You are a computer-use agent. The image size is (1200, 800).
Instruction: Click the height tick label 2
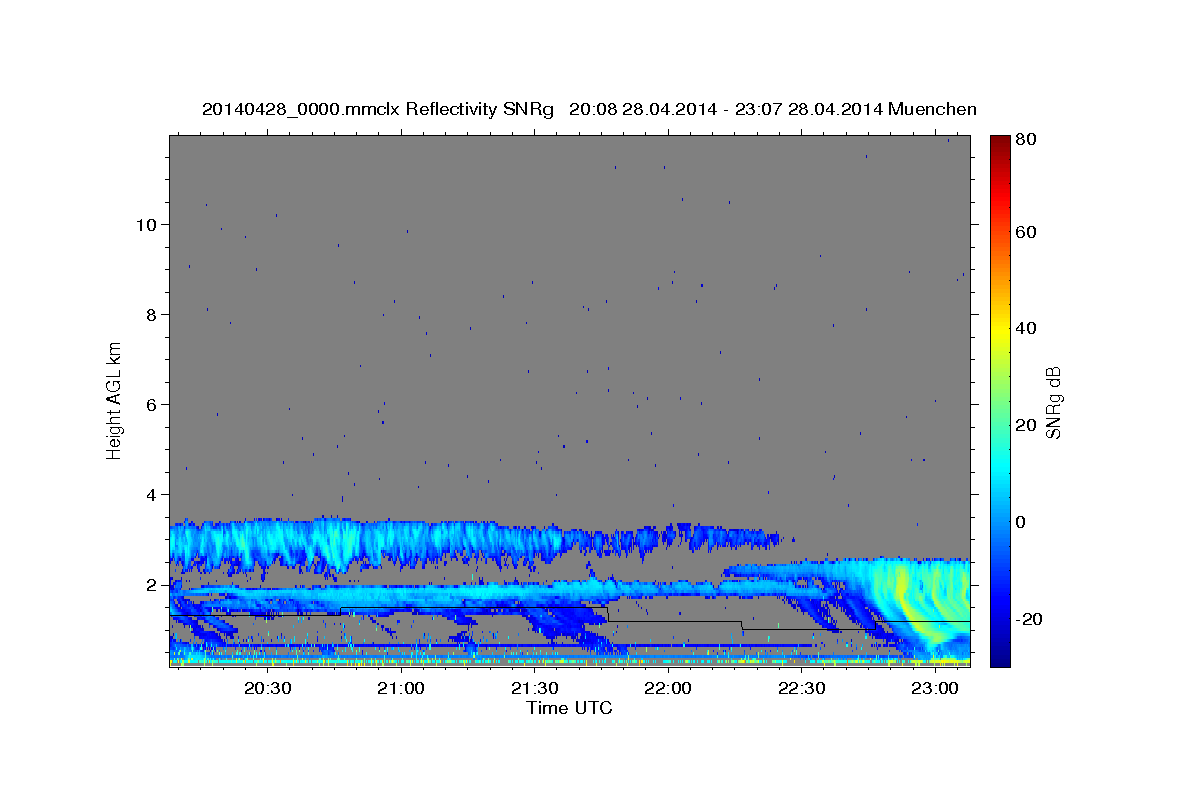click(x=152, y=585)
